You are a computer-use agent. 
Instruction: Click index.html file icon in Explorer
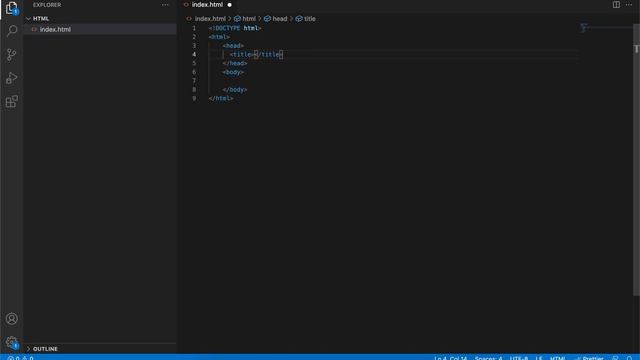(x=34, y=29)
